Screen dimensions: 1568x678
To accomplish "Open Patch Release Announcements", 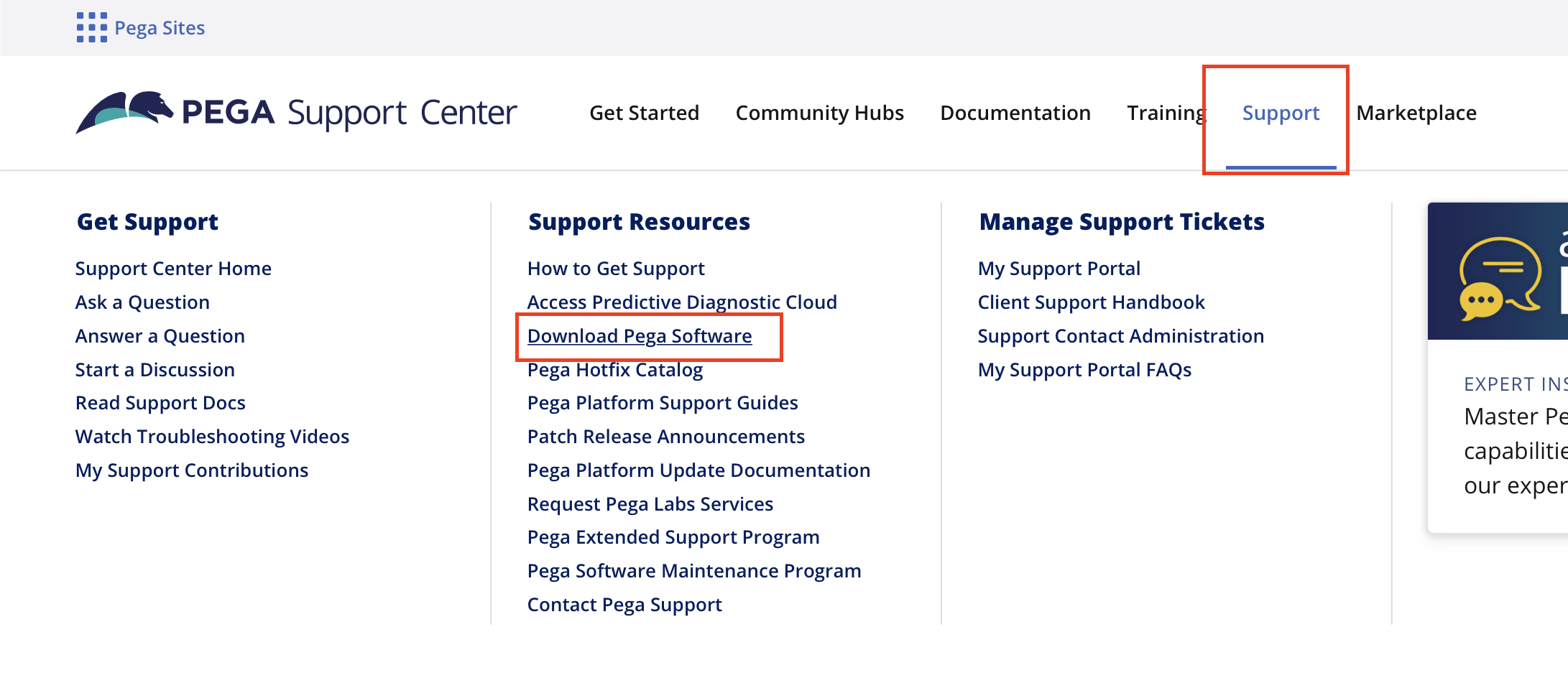I will click(x=665, y=436).
